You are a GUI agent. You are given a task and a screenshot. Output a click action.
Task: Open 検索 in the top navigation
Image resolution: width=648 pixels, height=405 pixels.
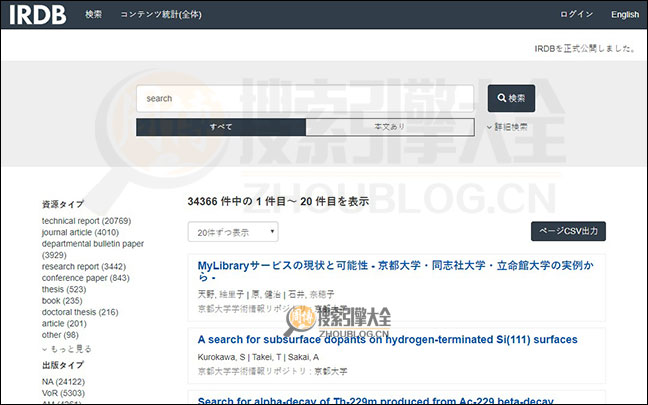(94, 14)
